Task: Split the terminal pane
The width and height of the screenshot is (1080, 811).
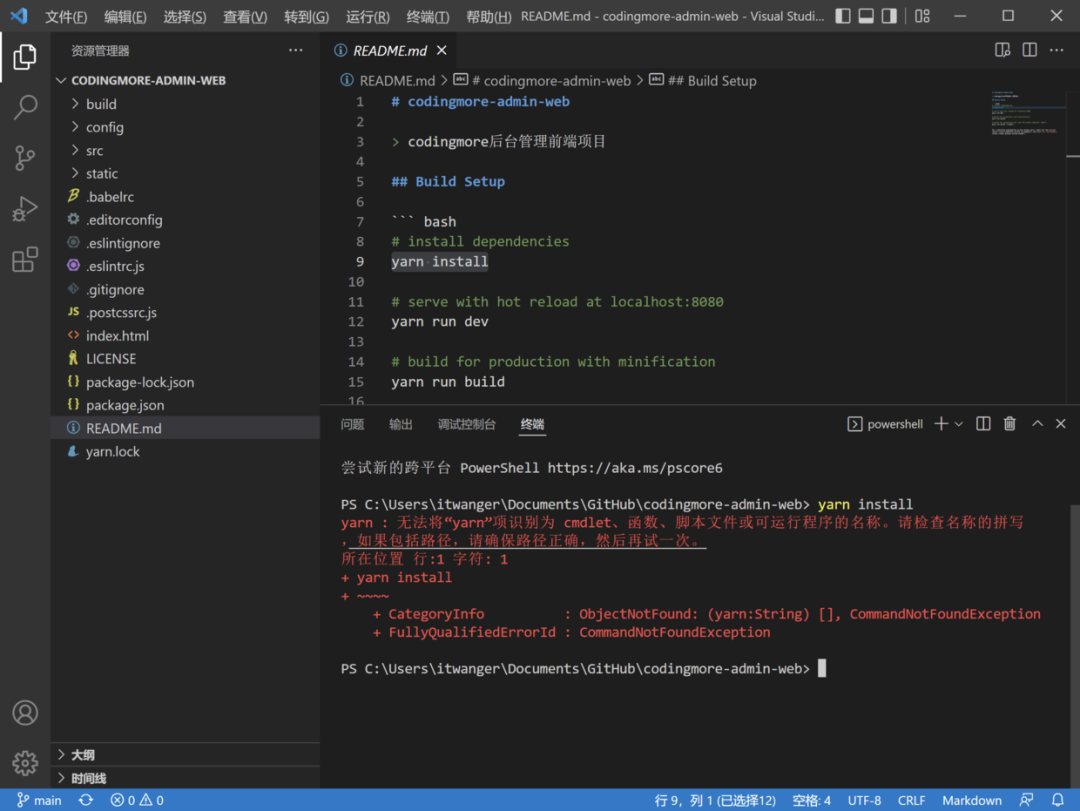Action: click(x=983, y=424)
